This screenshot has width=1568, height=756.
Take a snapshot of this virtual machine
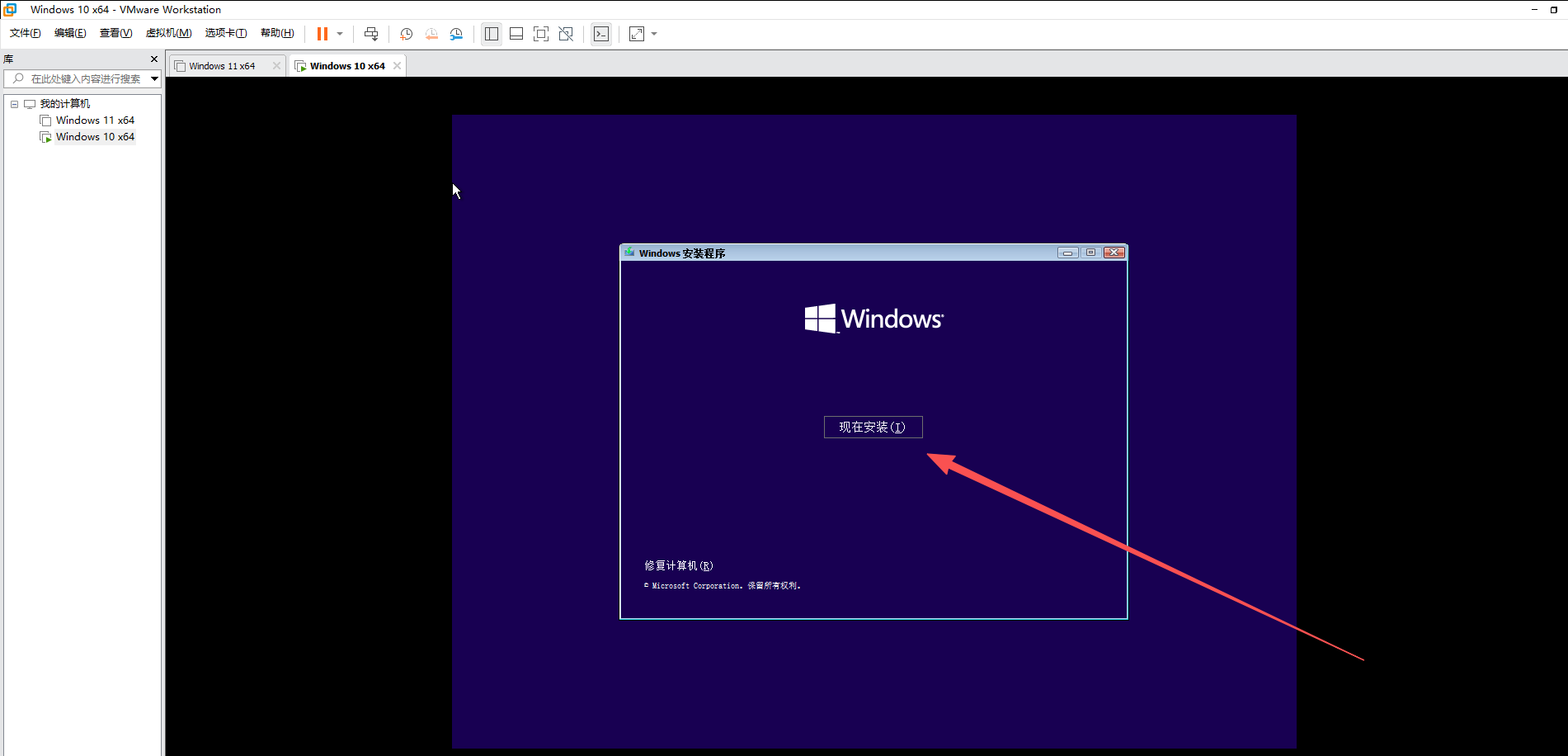(407, 34)
